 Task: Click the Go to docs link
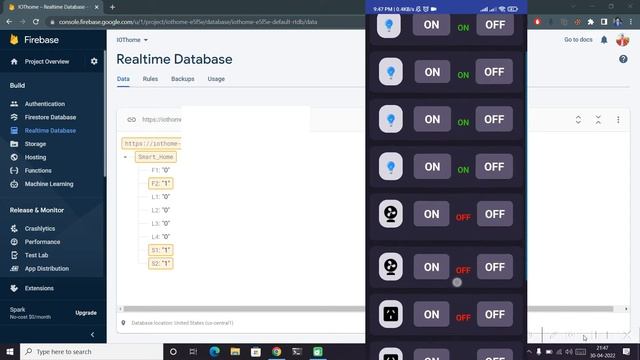578,40
